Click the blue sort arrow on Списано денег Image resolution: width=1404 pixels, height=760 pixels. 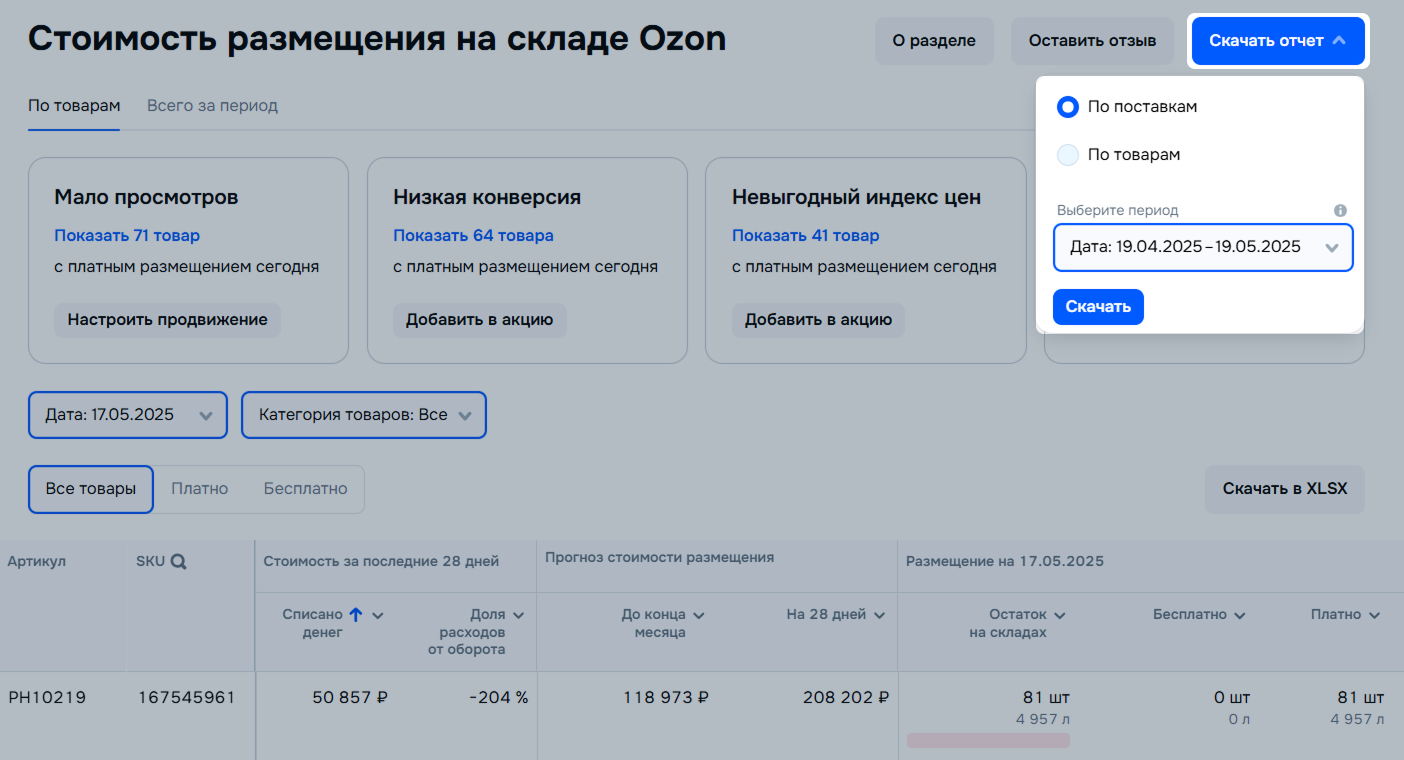(355, 615)
